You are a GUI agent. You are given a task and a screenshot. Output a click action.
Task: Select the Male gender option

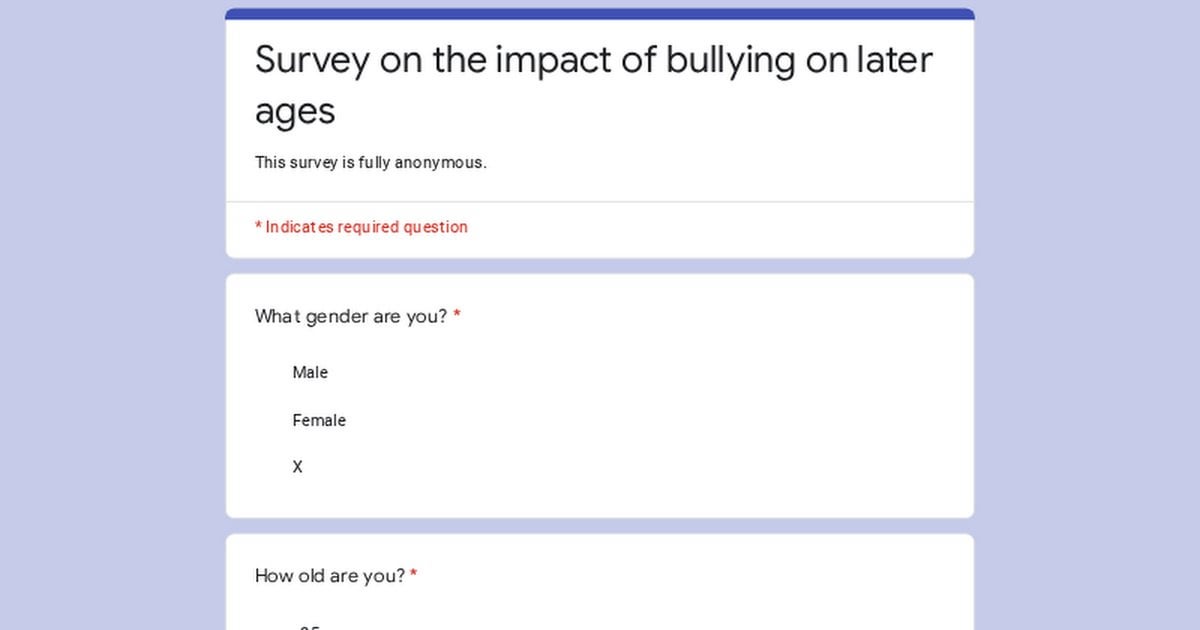click(x=310, y=372)
